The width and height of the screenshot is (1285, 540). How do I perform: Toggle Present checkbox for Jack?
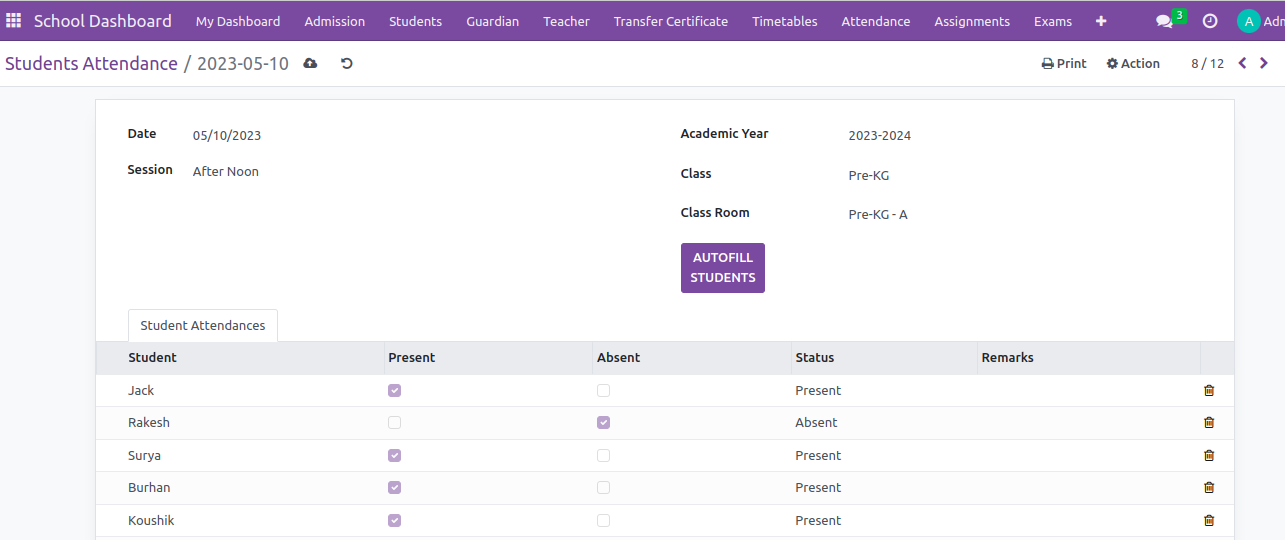[394, 391]
